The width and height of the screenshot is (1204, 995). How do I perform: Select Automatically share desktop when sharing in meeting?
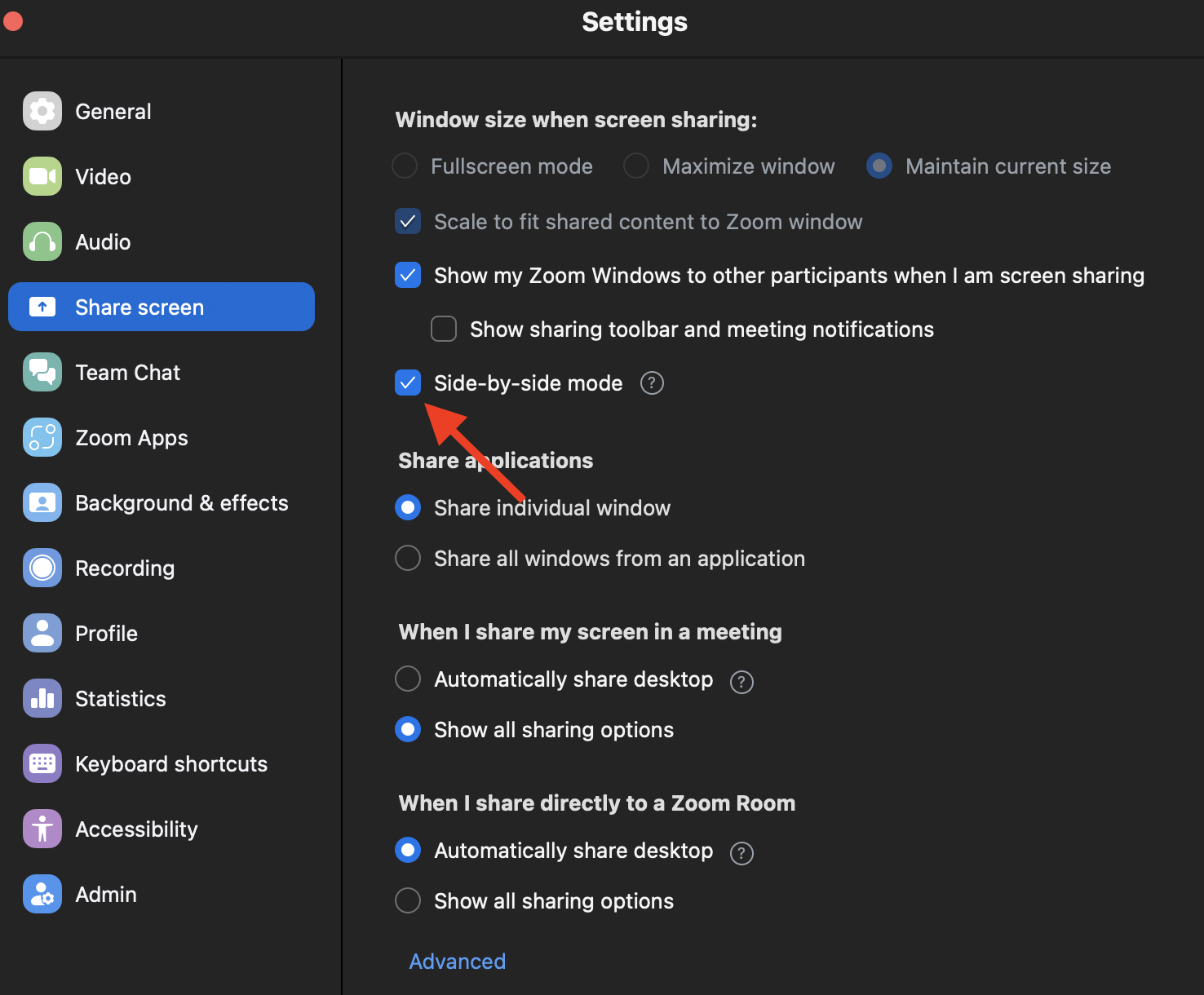[407, 679]
